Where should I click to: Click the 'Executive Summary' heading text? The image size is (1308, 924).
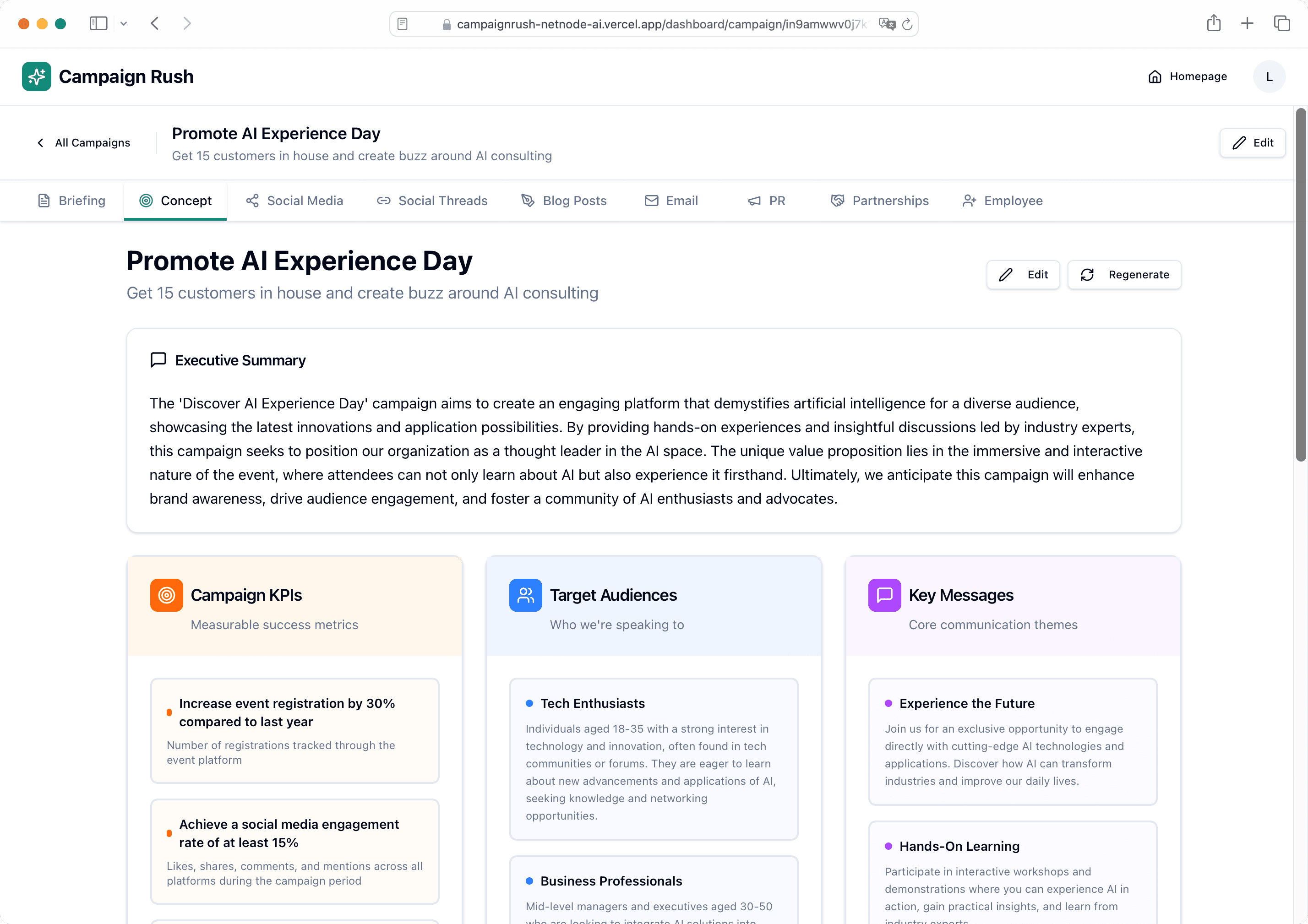click(x=240, y=360)
